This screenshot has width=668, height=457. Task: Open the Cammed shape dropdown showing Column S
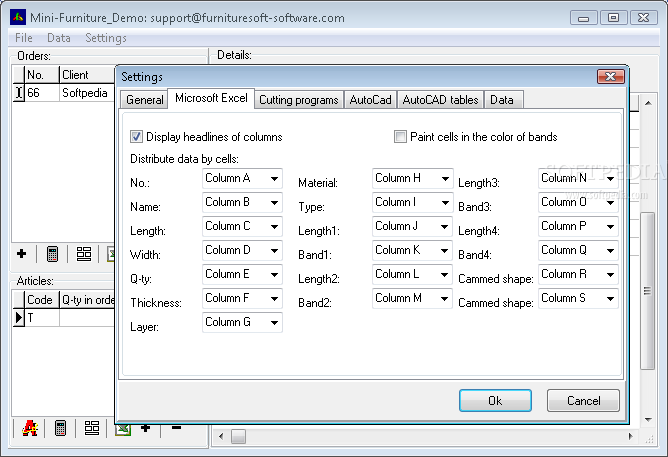[578, 298]
